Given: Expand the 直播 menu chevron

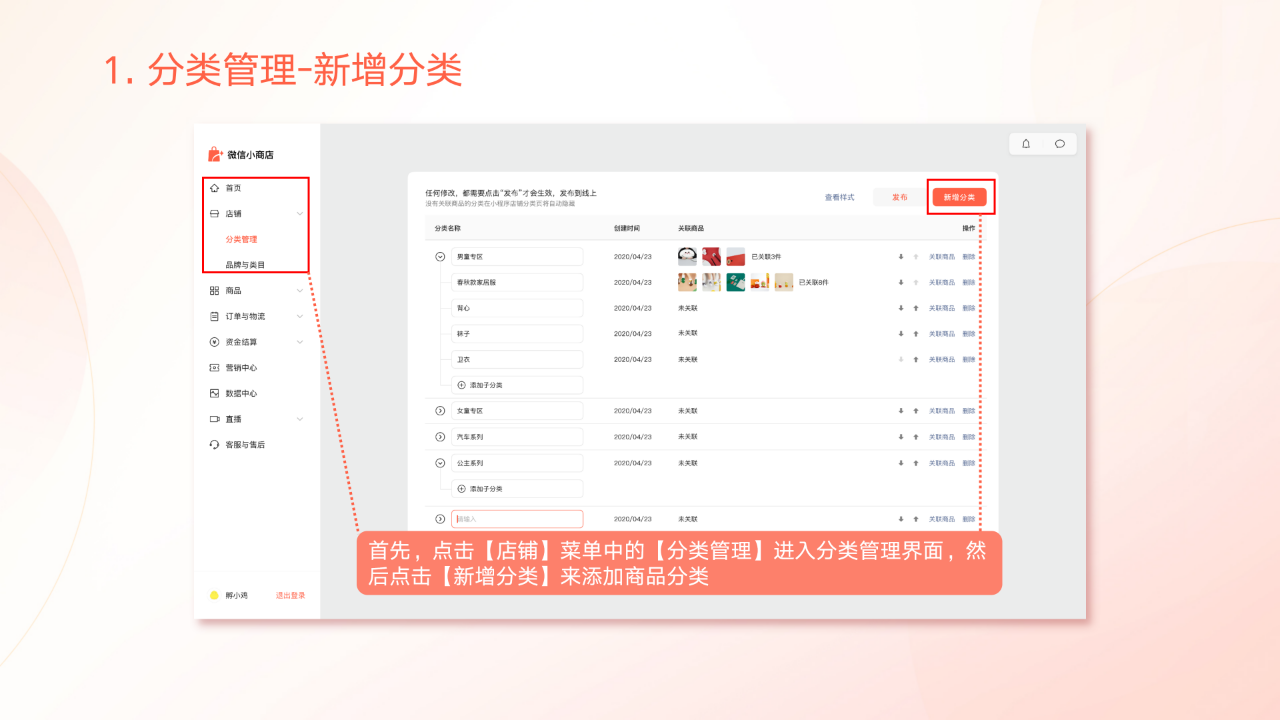Looking at the screenshot, I should pyautogui.click(x=300, y=419).
